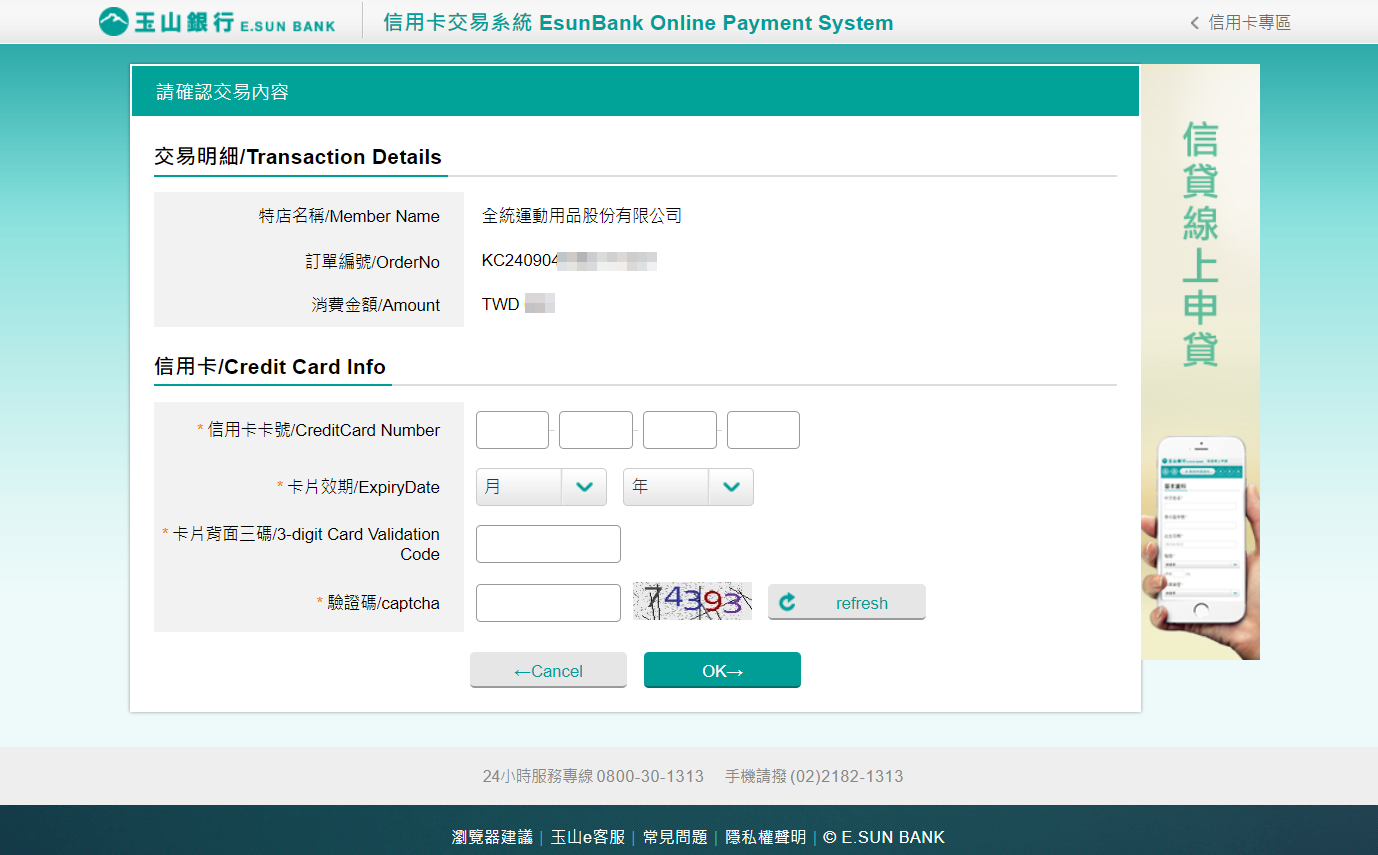Click the © E.SUN BANK footer text

coord(884,837)
